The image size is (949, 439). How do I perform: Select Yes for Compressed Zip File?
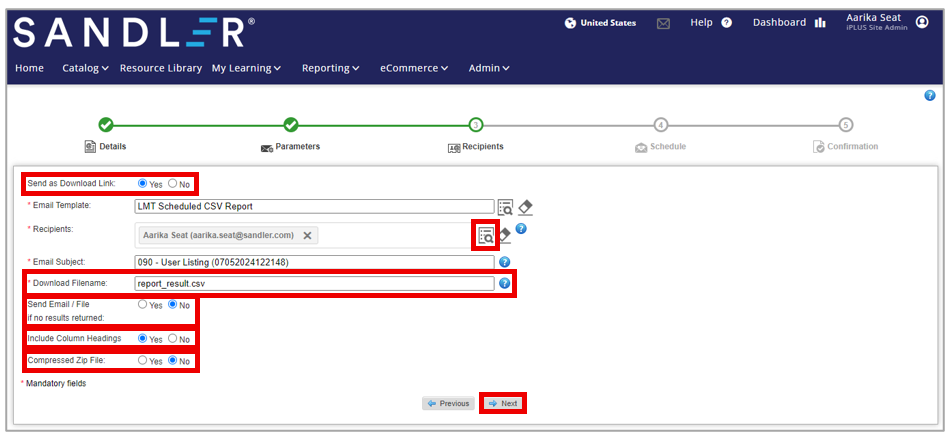[143, 360]
